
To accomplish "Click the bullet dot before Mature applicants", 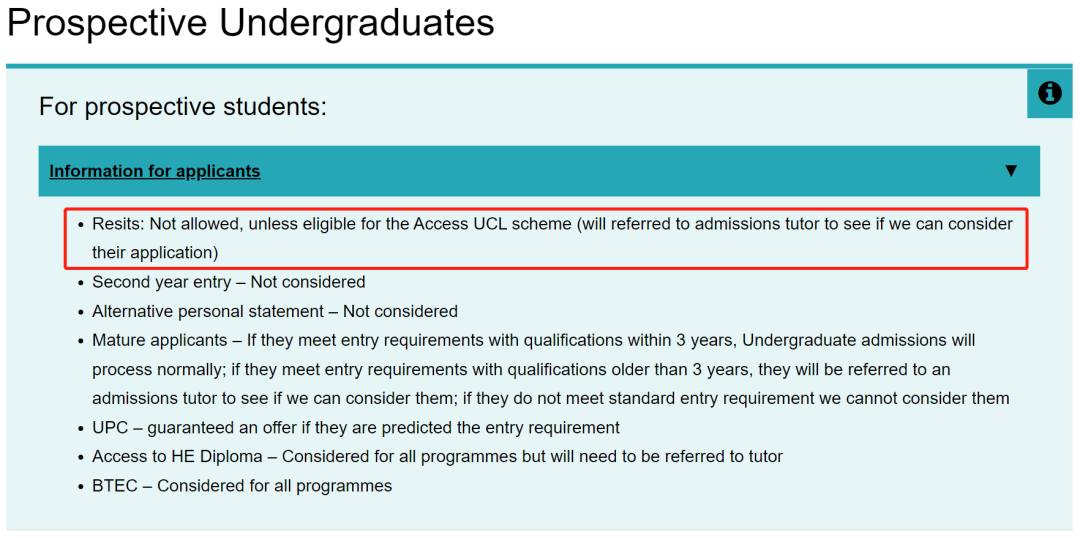I will point(81,341).
